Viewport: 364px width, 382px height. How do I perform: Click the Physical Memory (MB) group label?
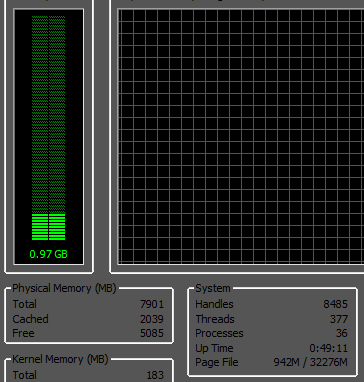pos(64,288)
